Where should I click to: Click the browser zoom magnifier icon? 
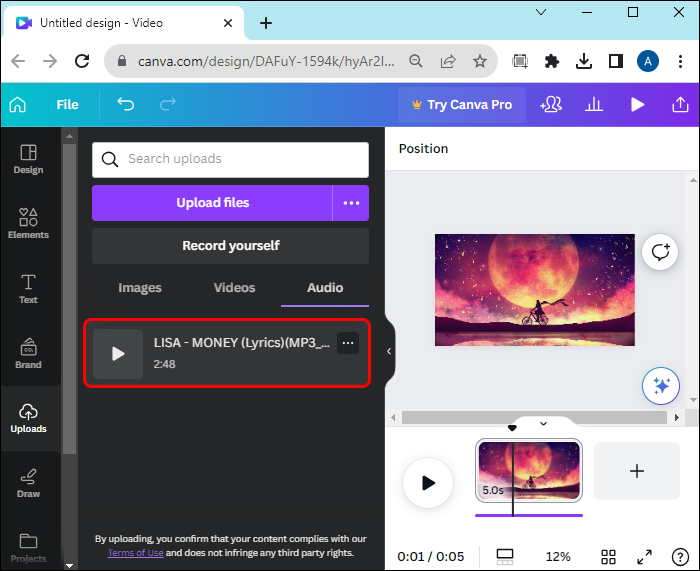coord(416,61)
